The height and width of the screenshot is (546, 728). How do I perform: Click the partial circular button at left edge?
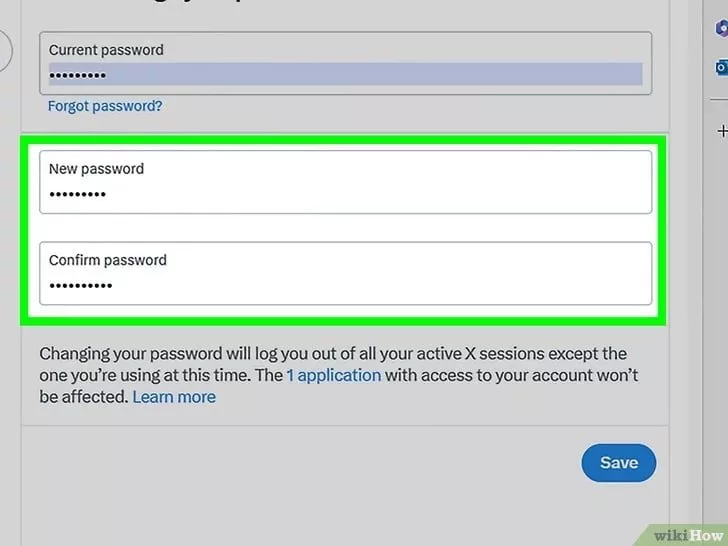tap(5, 50)
